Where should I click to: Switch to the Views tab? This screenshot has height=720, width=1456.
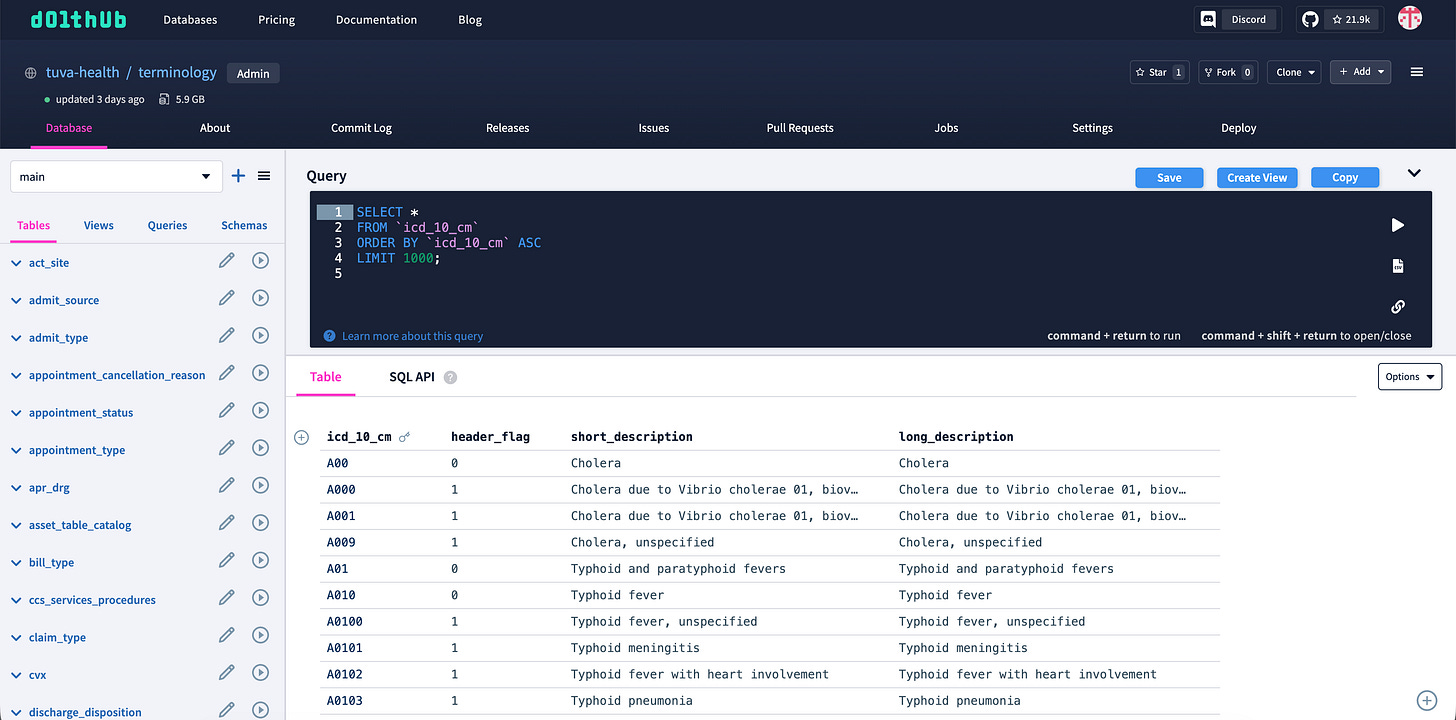click(99, 225)
